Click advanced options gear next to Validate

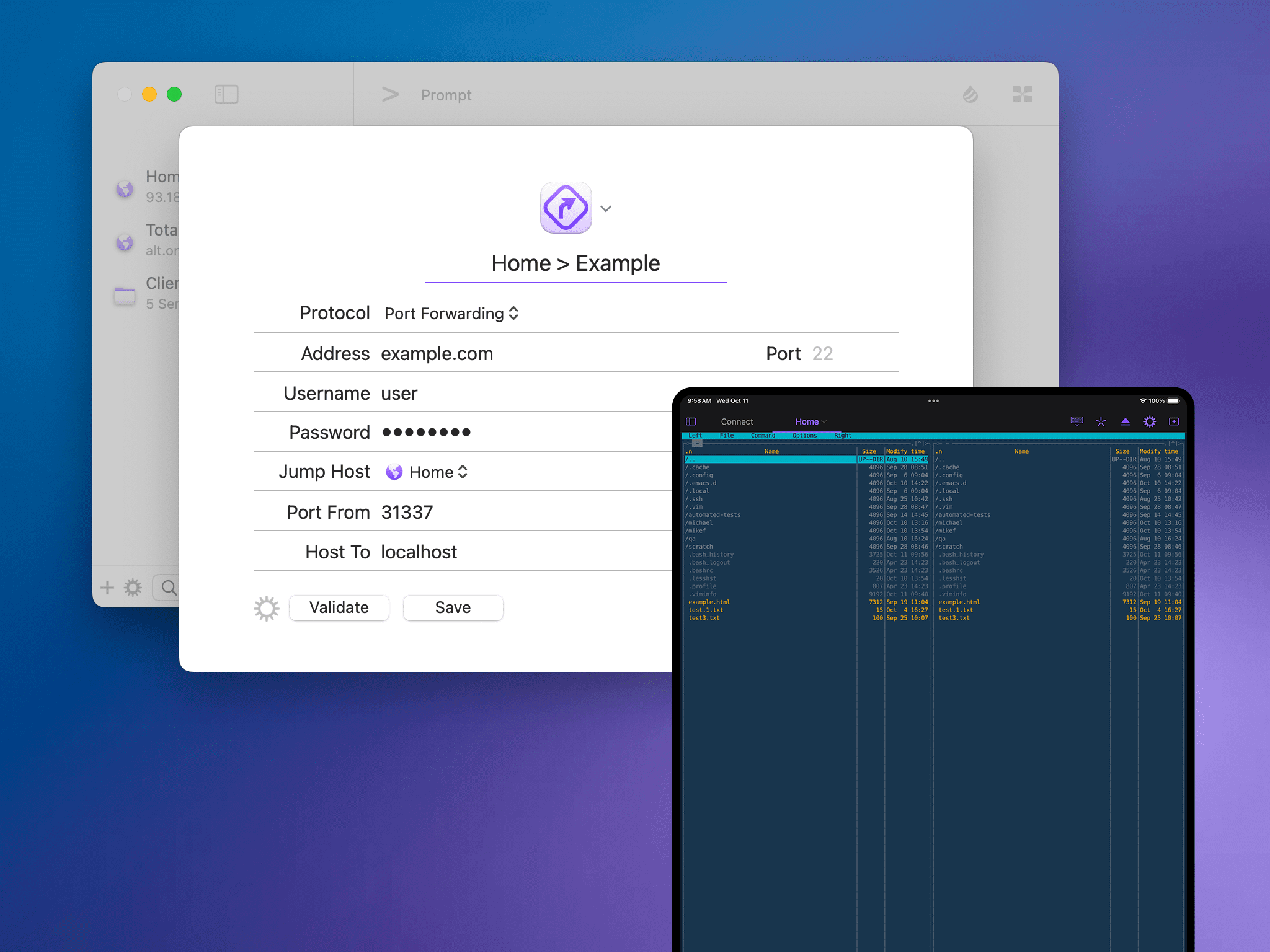267,608
